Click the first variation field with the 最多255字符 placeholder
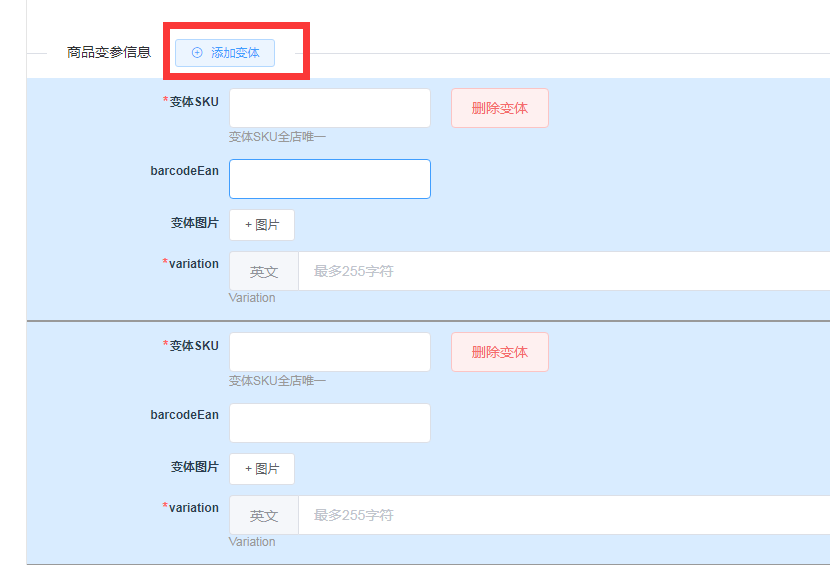Image resolution: width=830 pixels, height=565 pixels. tap(560, 271)
